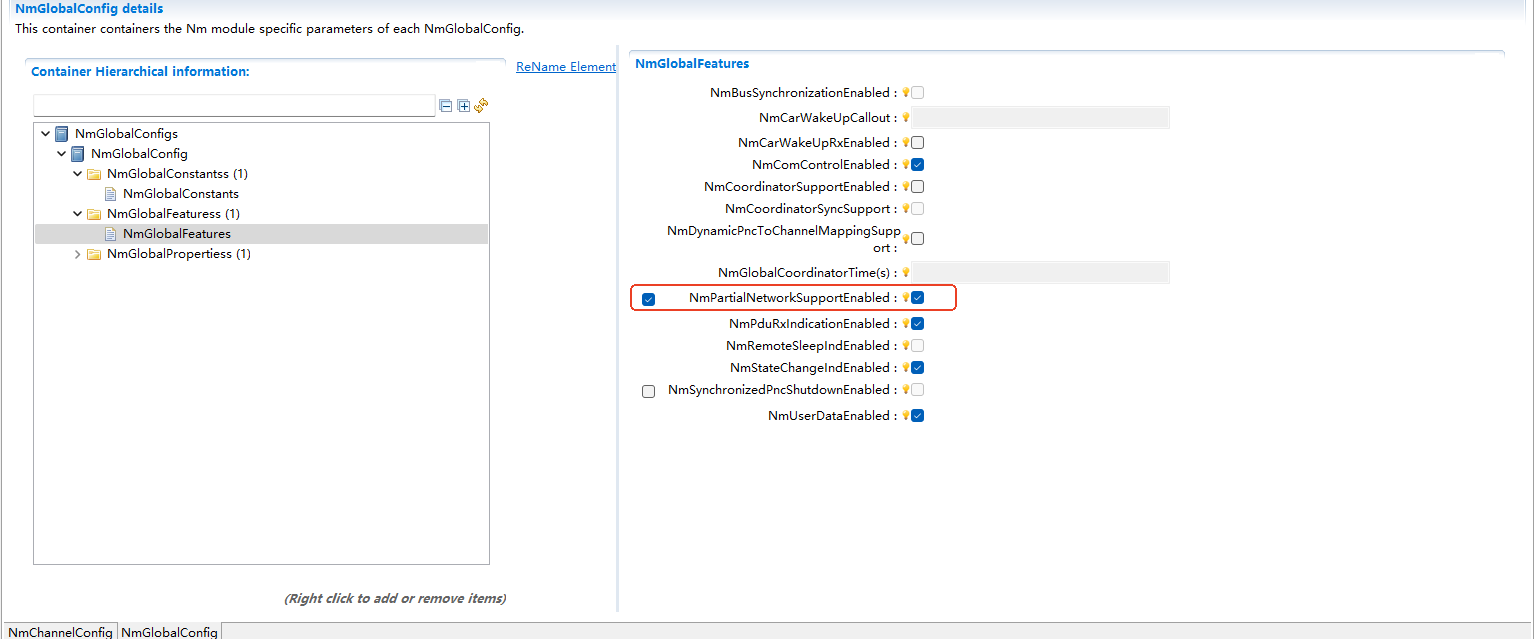
Task: Click the tree search input box
Action: click(x=234, y=104)
